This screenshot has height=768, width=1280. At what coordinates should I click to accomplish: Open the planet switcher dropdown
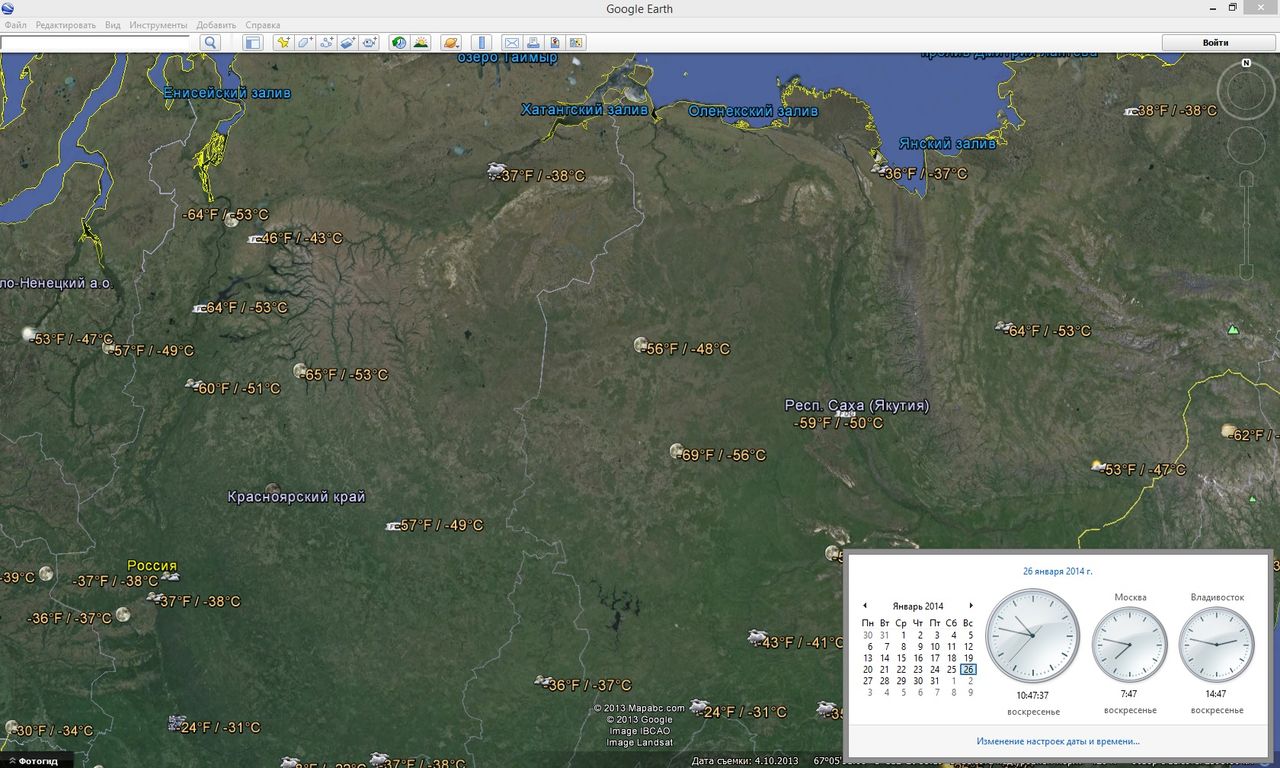pyautogui.click(x=451, y=42)
